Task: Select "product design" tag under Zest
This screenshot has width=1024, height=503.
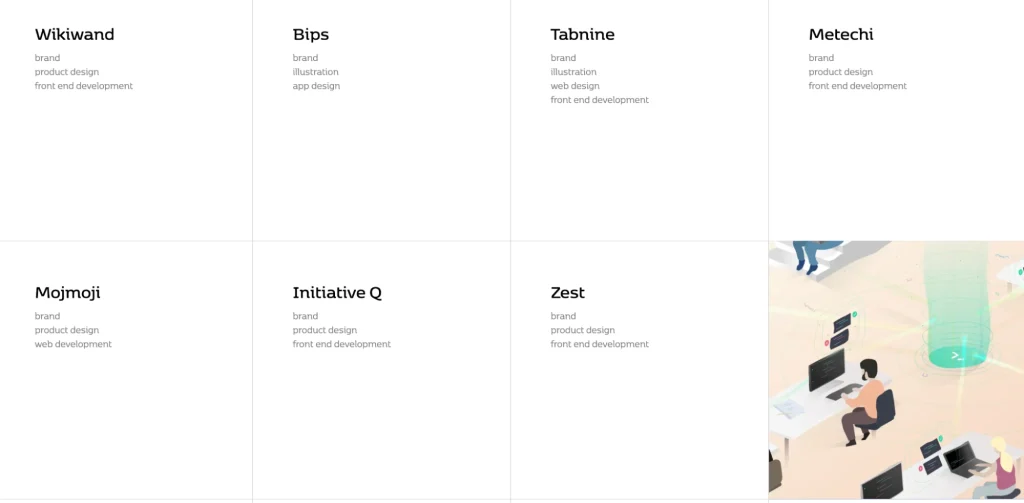Action: [583, 330]
